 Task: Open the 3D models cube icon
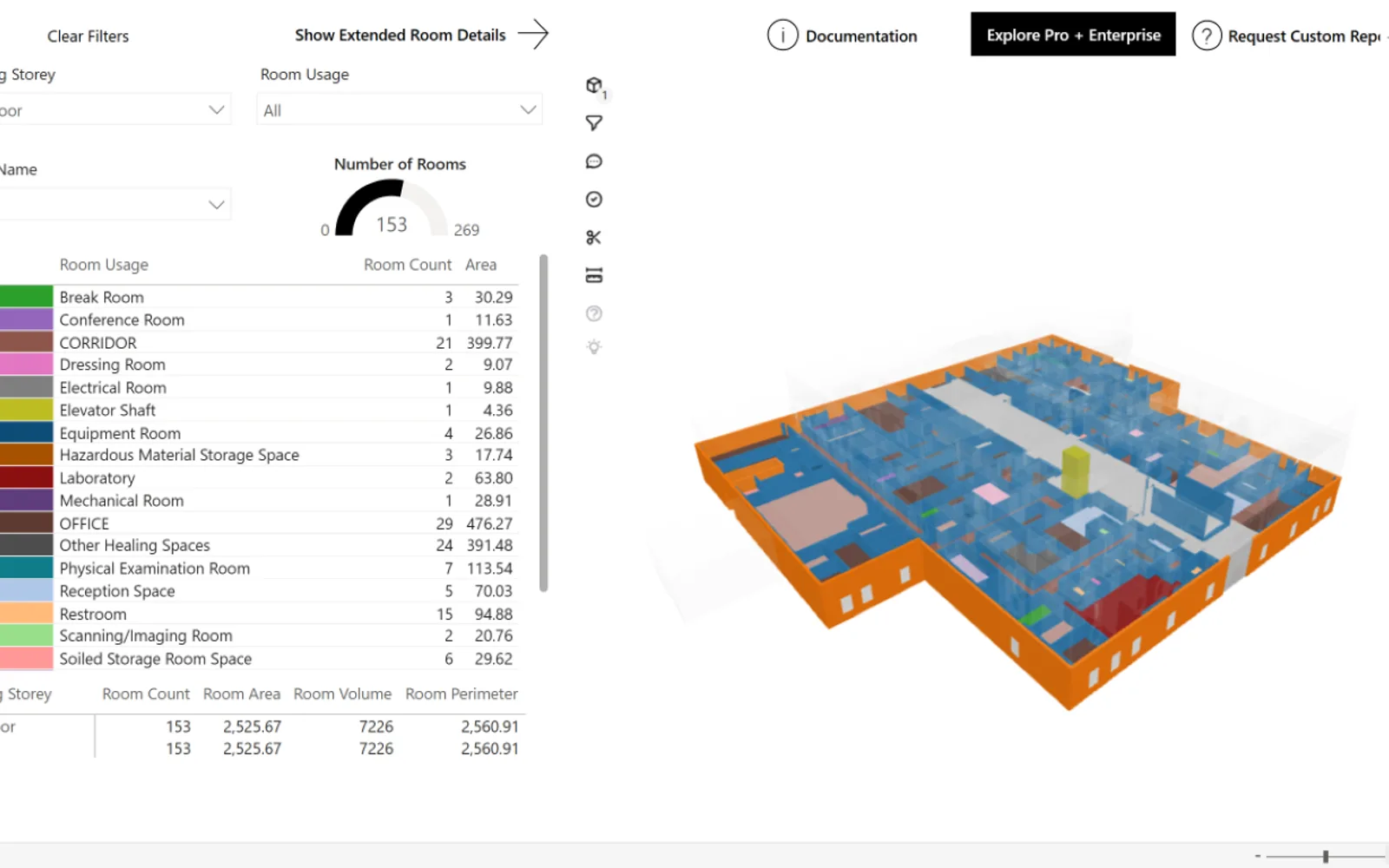click(x=595, y=85)
